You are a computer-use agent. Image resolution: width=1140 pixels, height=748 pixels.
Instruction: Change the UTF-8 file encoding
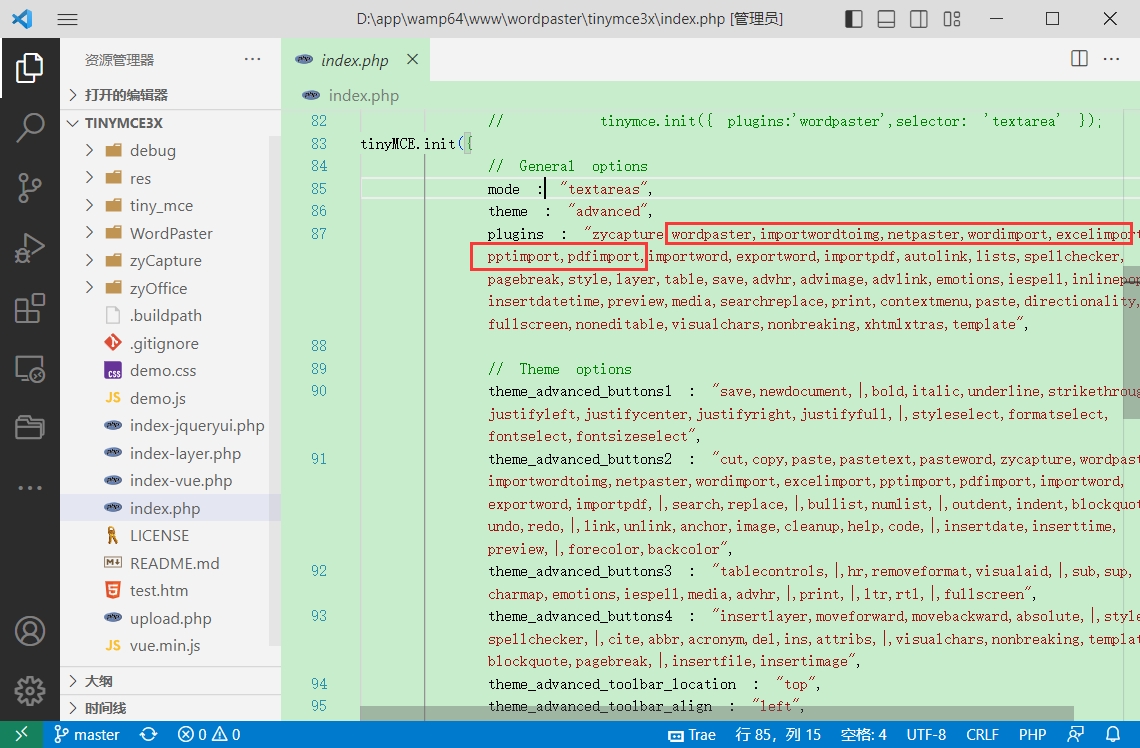pyautogui.click(x=925, y=734)
